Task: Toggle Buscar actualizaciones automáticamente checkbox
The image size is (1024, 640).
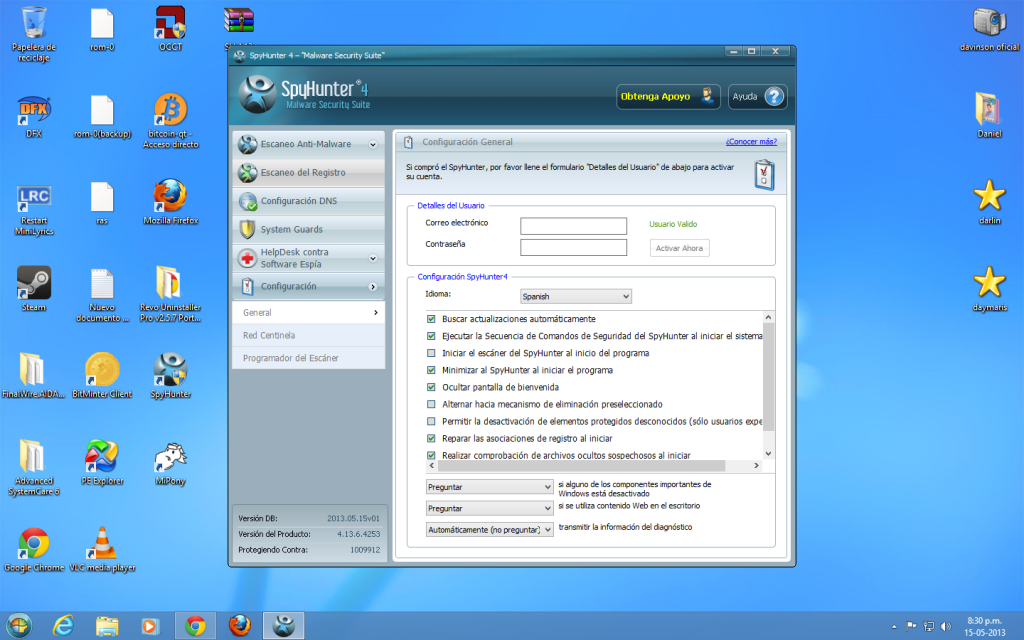Action: tap(431, 319)
